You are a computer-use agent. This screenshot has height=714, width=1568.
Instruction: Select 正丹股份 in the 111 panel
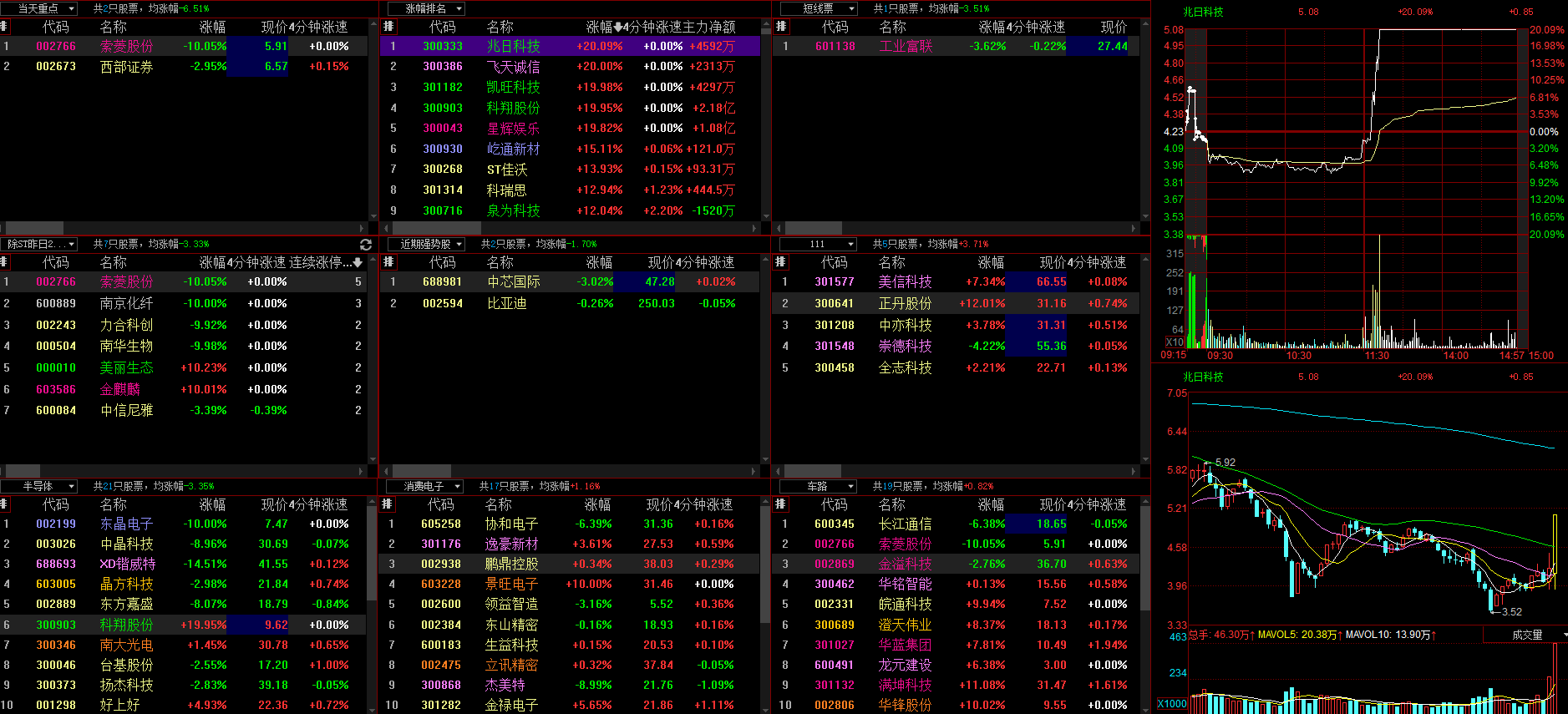[956, 304]
